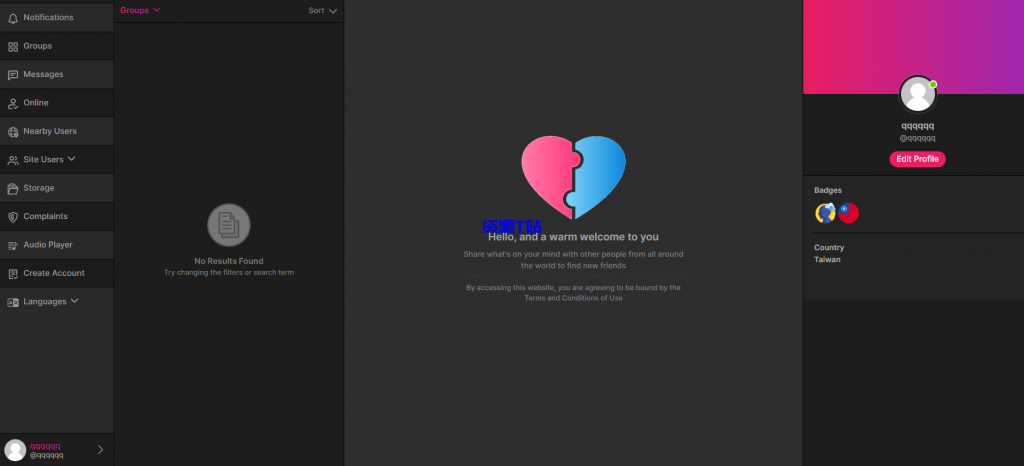The width and height of the screenshot is (1024, 466).
Task: Click the Complaints shield icon
Action: 13,216
